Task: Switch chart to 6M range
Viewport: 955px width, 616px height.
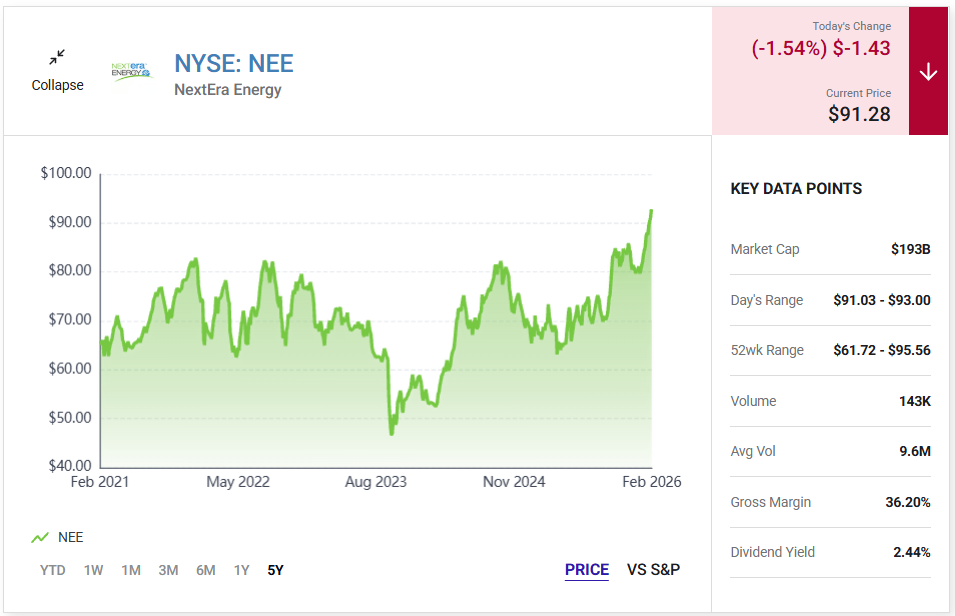Action: 206,570
